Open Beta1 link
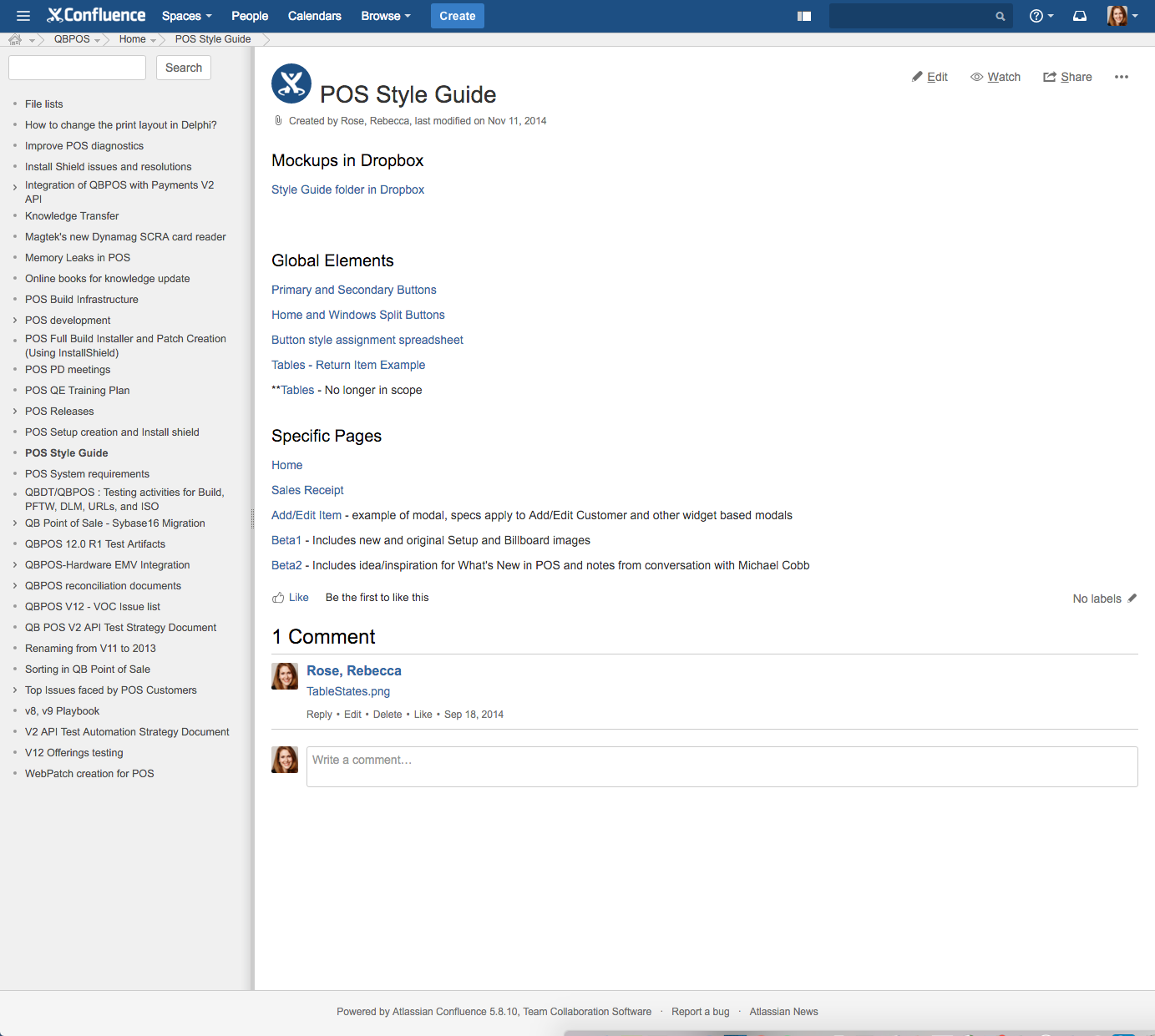The image size is (1155, 1036). pyautogui.click(x=286, y=540)
